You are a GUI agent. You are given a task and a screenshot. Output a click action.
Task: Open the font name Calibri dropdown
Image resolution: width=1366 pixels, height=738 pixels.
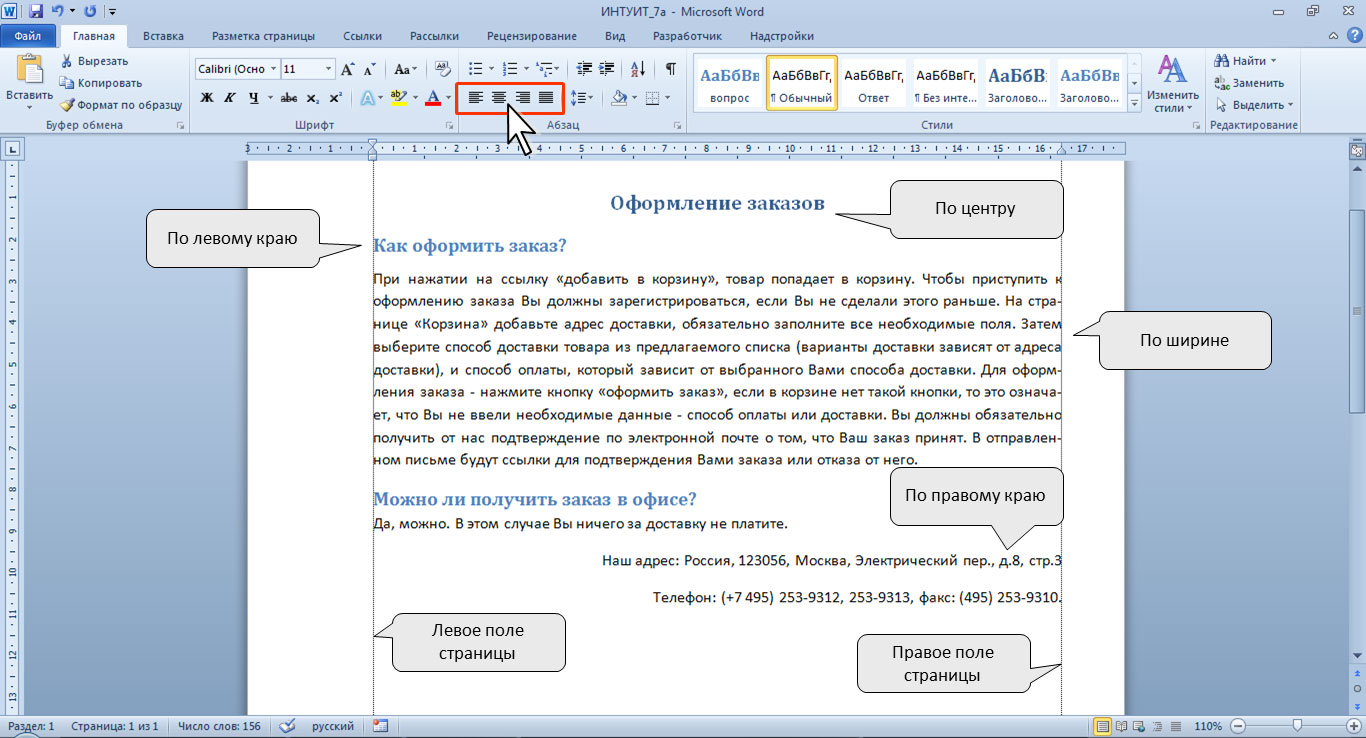click(x=272, y=69)
